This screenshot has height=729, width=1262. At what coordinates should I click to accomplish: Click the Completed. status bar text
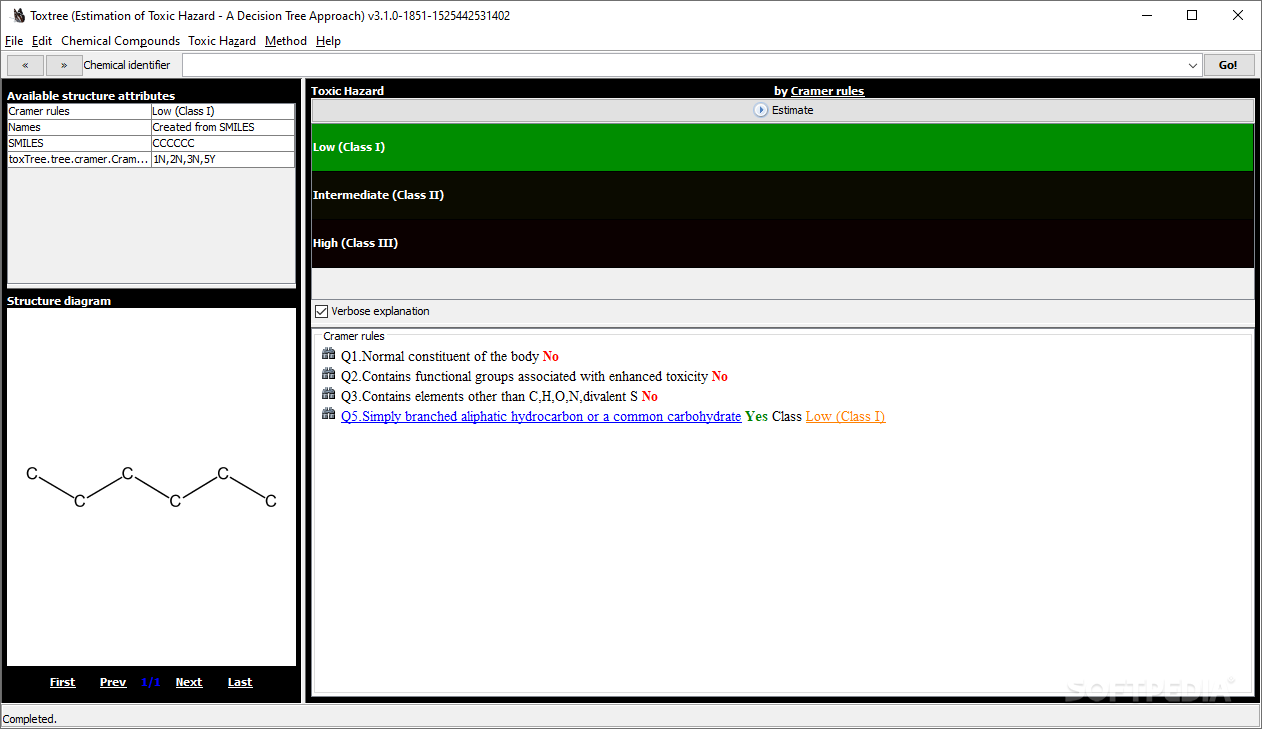(30, 718)
